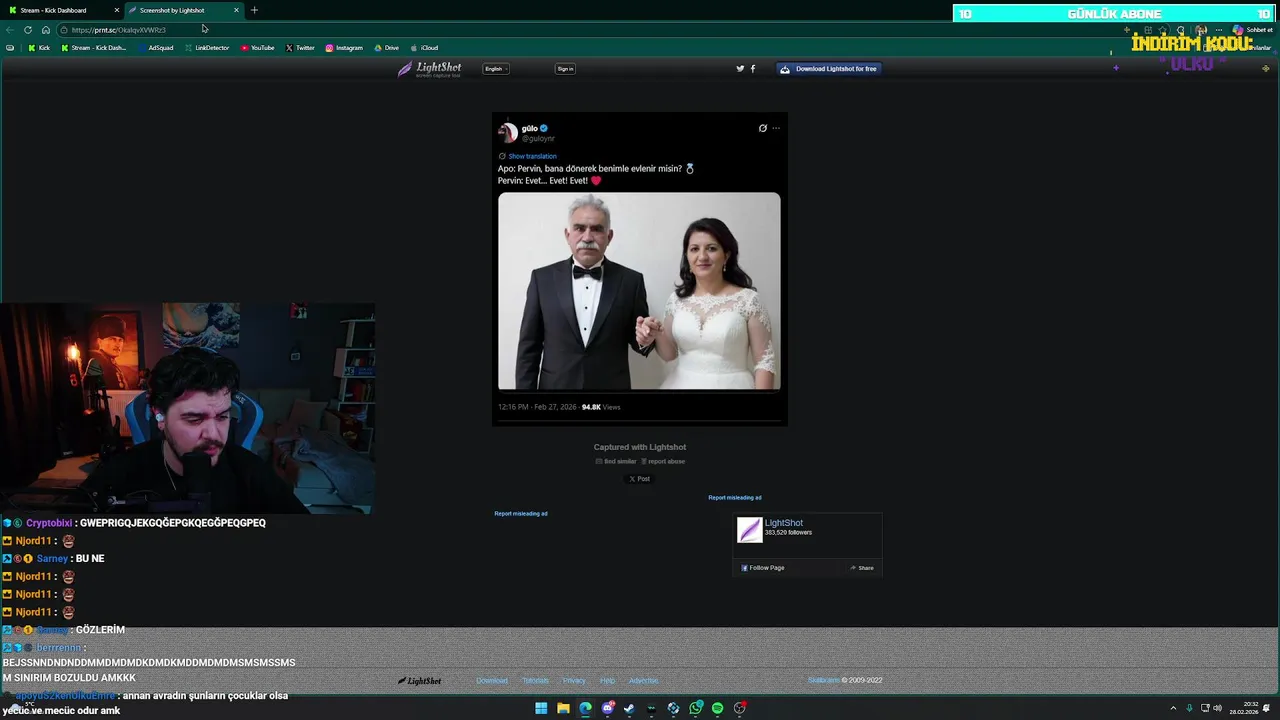Open the footer Download link
The image size is (1280, 720).
click(x=492, y=681)
